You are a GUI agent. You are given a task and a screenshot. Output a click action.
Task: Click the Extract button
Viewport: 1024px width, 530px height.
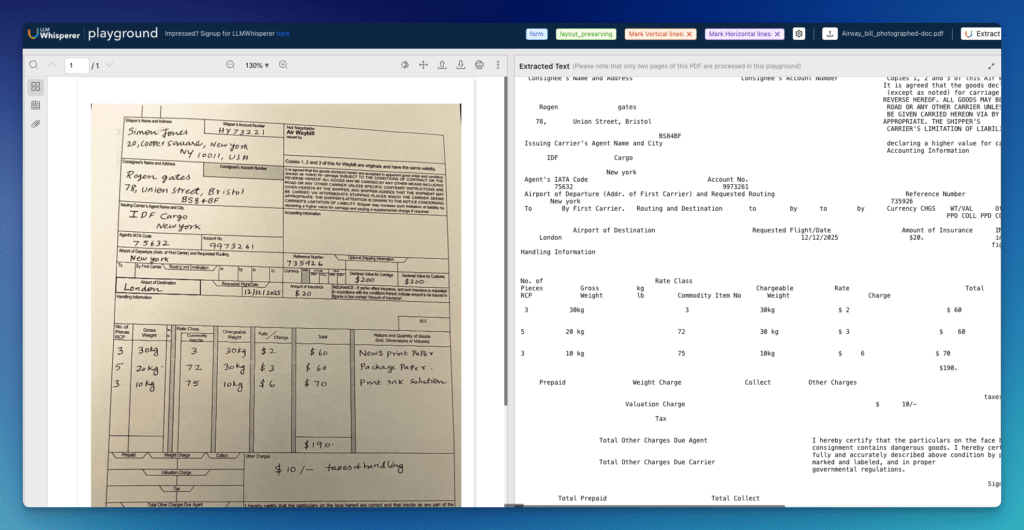(980, 34)
